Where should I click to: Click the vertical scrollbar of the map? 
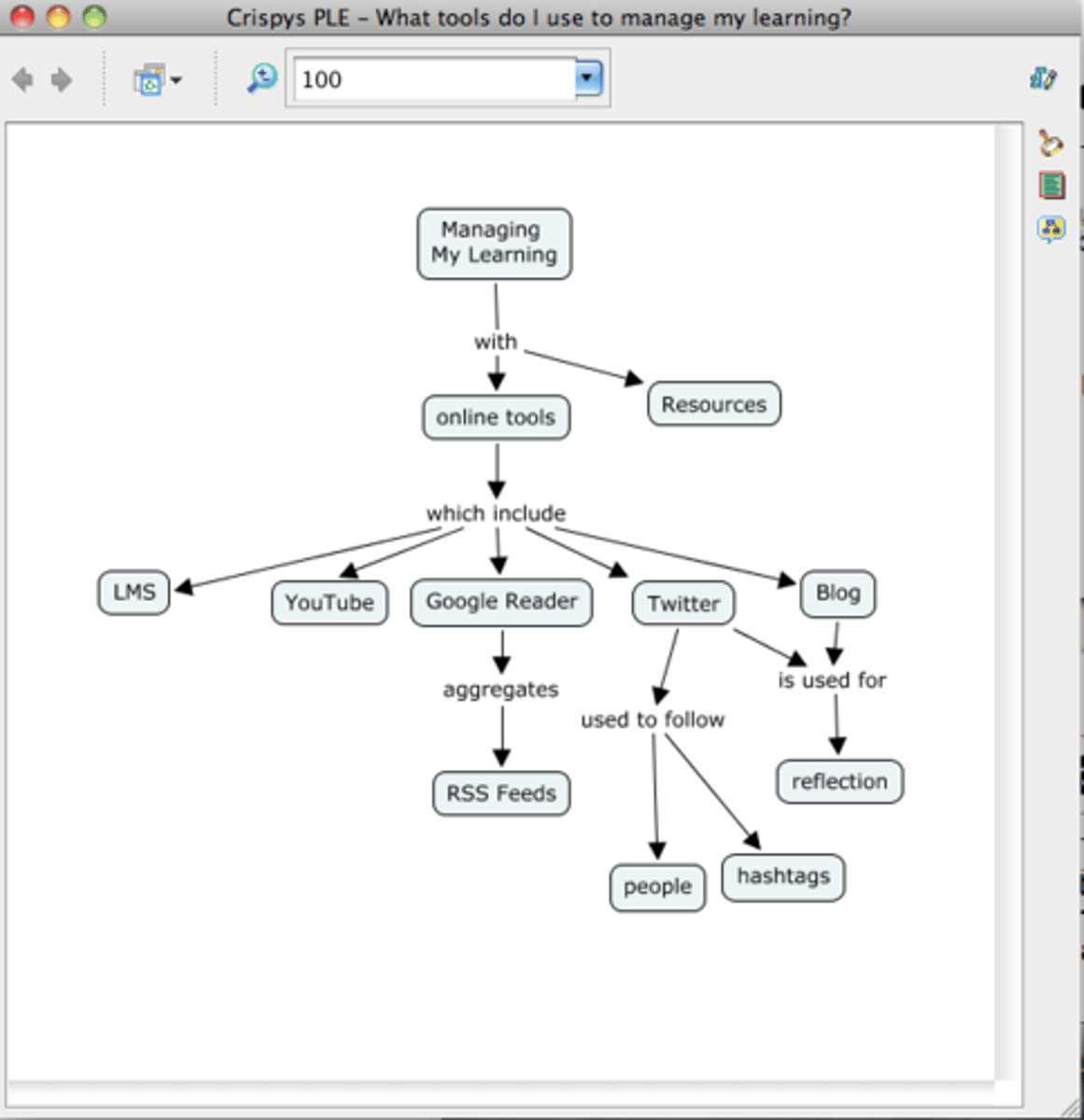[1008, 602]
